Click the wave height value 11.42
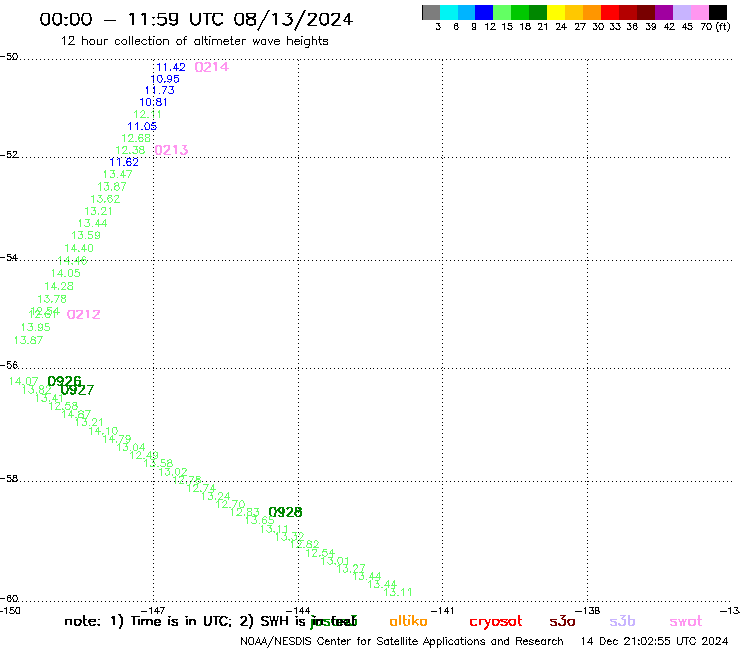This screenshot has height=650, width=740. [x=171, y=67]
